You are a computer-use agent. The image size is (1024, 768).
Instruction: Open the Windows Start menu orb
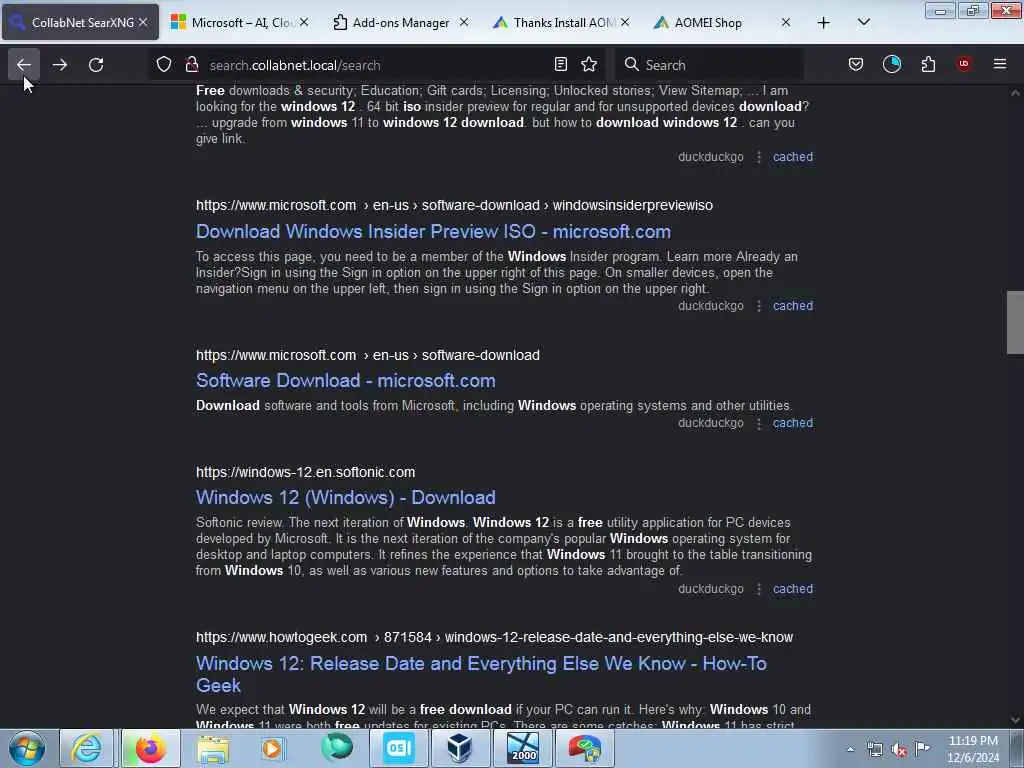(27, 748)
